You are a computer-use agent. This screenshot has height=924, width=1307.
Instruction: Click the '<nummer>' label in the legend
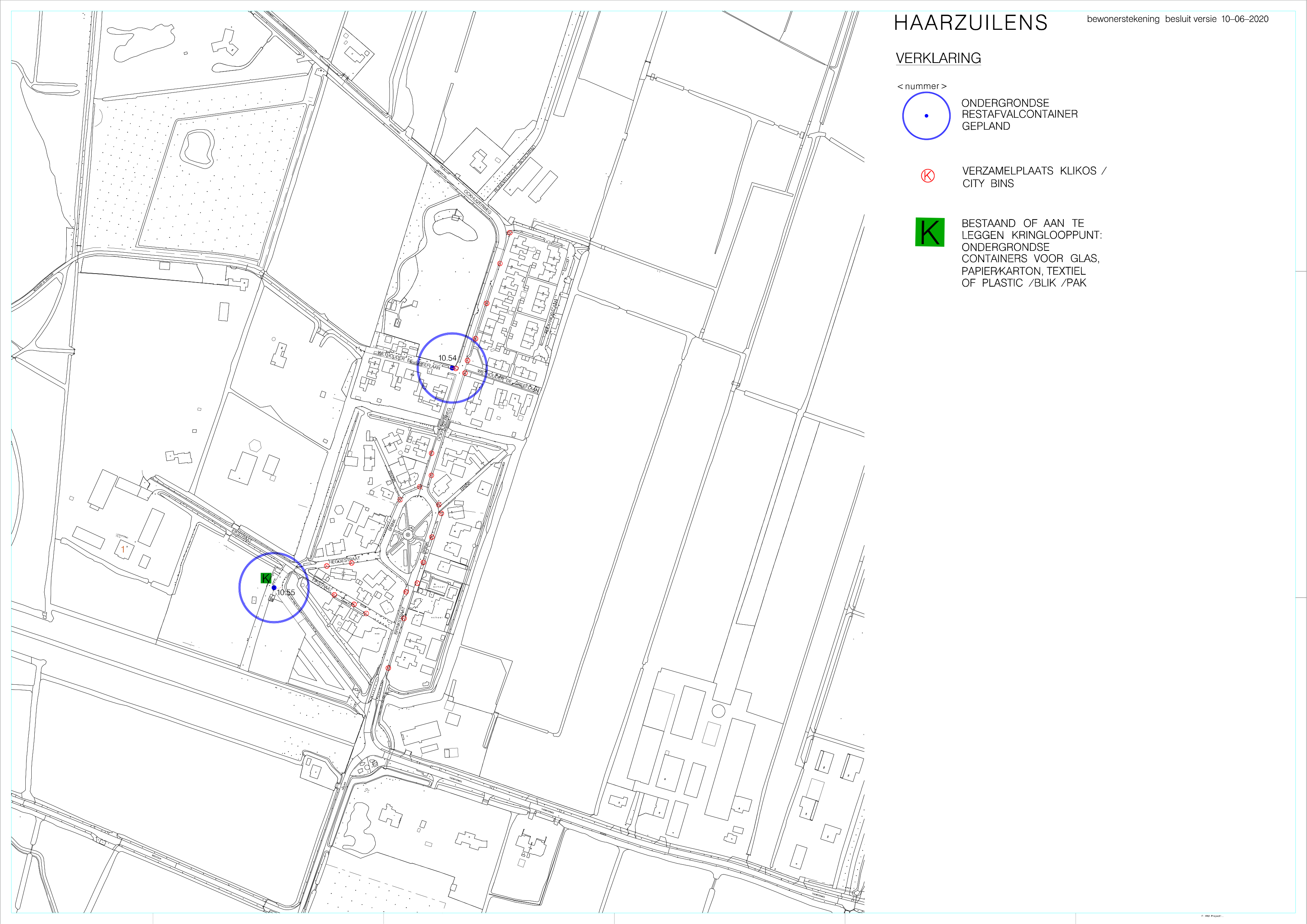[x=922, y=86]
